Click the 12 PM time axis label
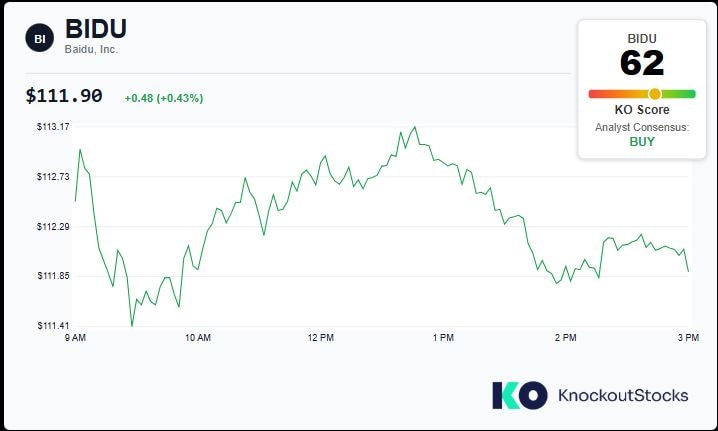The height and width of the screenshot is (431, 718). pos(320,338)
